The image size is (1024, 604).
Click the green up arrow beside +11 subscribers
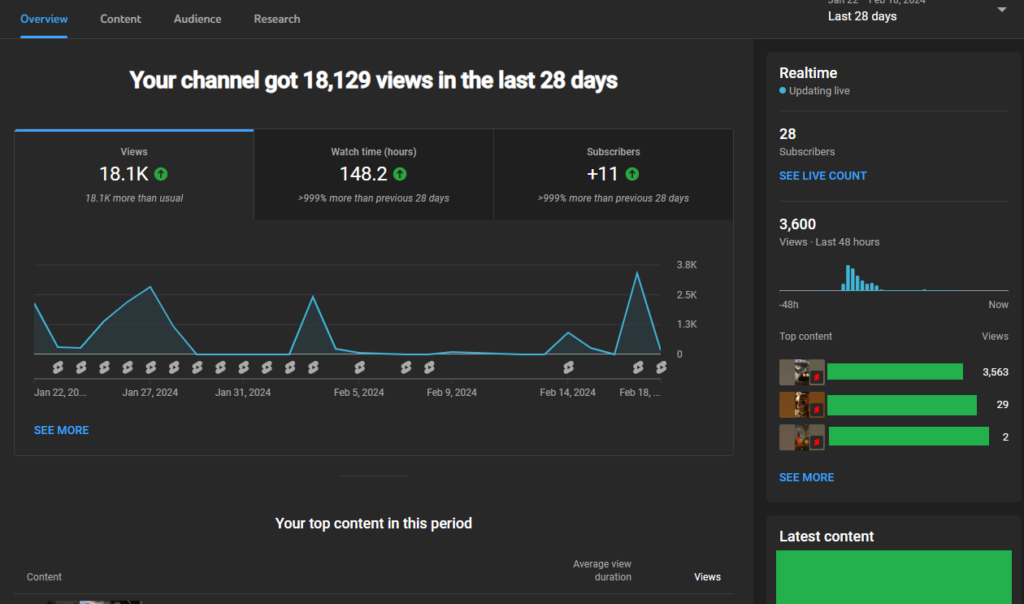coord(632,174)
